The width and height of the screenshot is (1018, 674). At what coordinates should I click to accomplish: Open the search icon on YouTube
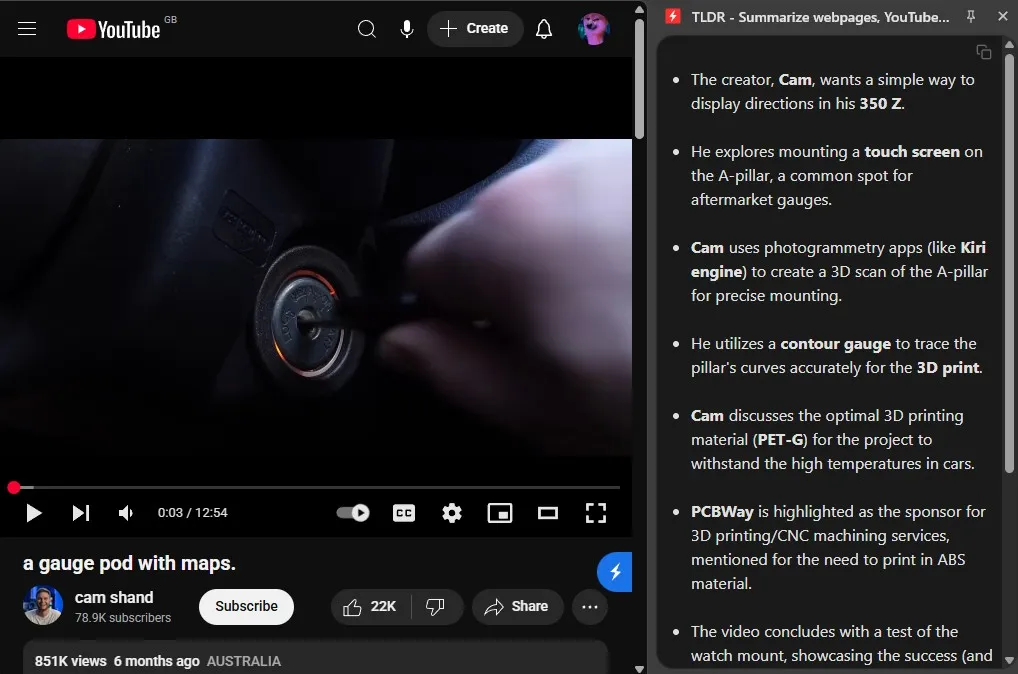pyautogui.click(x=367, y=29)
